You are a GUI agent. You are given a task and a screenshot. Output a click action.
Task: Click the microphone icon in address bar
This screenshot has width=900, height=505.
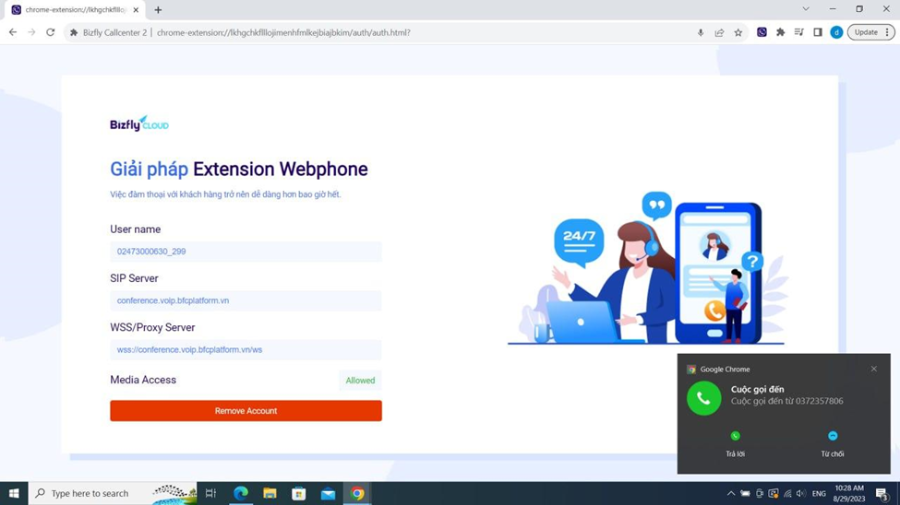(x=700, y=33)
